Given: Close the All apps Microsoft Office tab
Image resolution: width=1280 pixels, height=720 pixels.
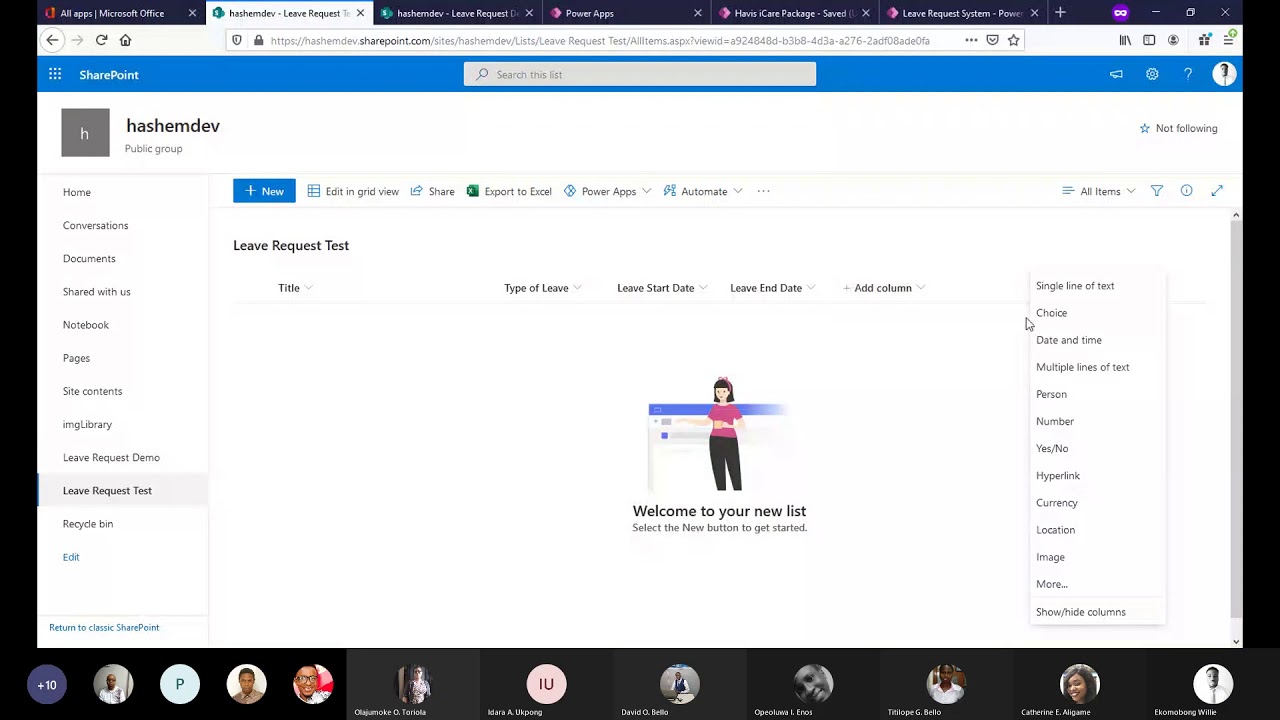Looking at the screenshot, I should pyautogui.click(x=192, y=13).
